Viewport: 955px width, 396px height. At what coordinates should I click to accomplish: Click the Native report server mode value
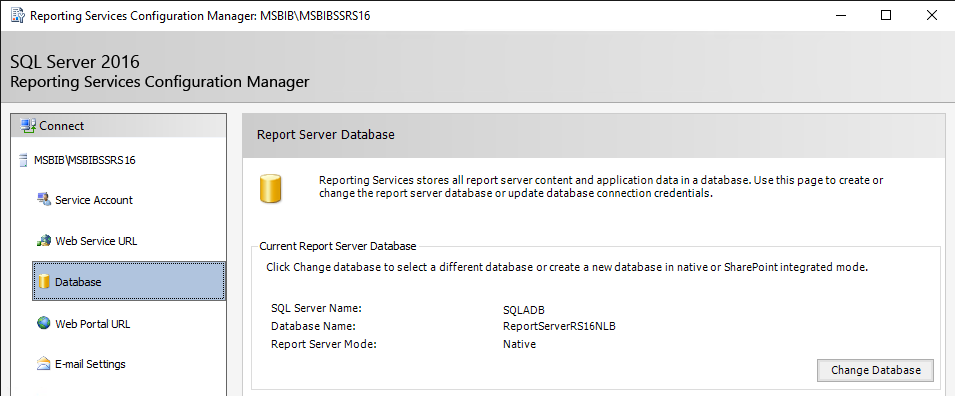coord(520,344)
